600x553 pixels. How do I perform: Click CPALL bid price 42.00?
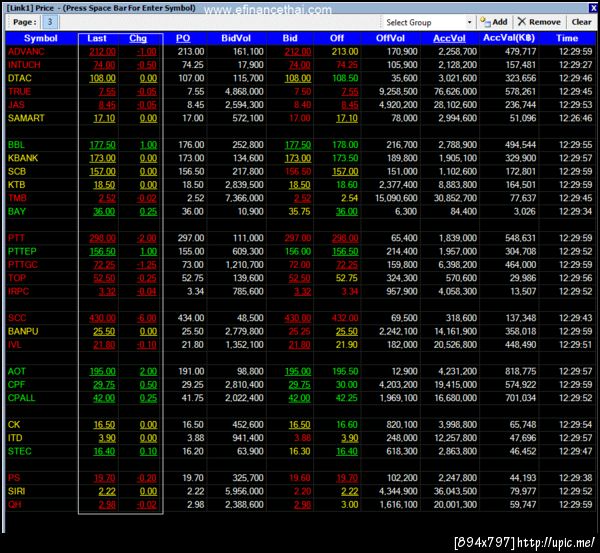click(x=299, y=398)
